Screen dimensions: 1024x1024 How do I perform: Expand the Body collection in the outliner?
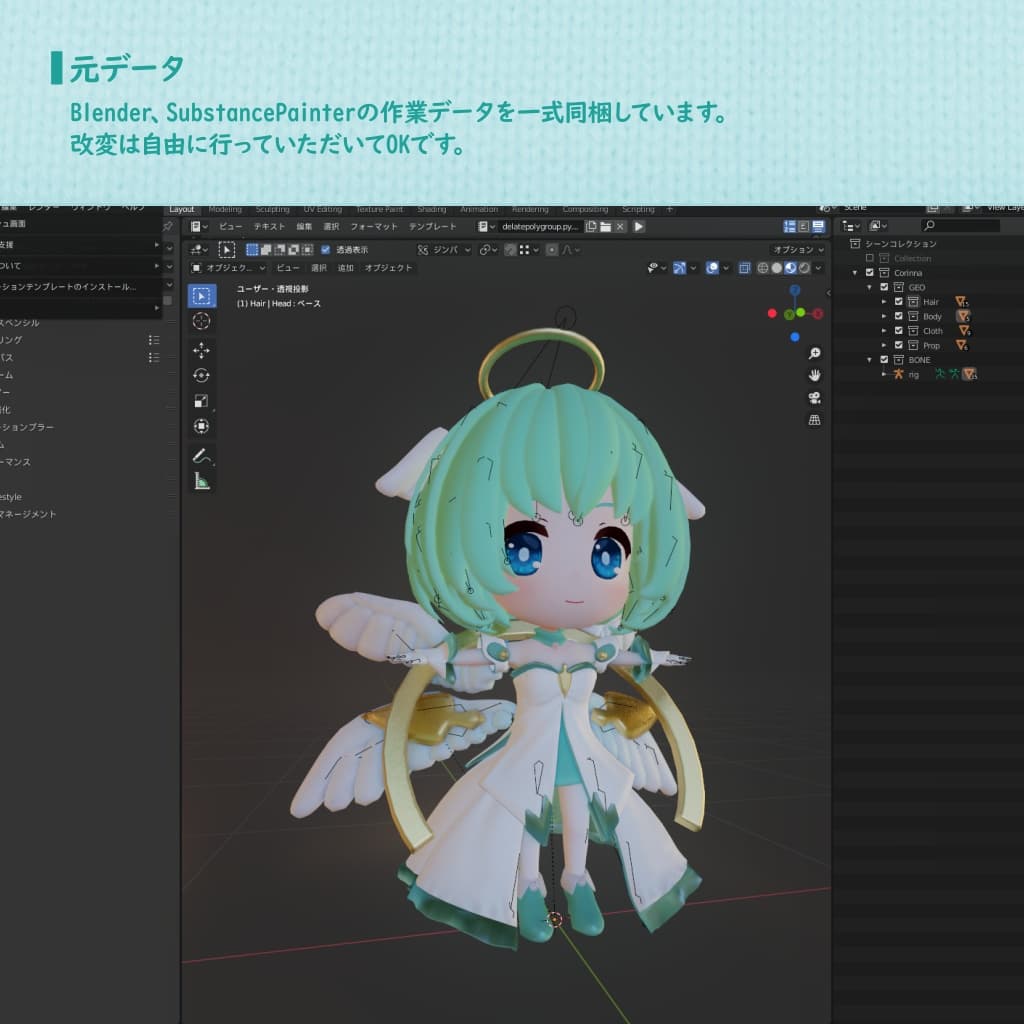pyautogui.click(x=883, y=316)
